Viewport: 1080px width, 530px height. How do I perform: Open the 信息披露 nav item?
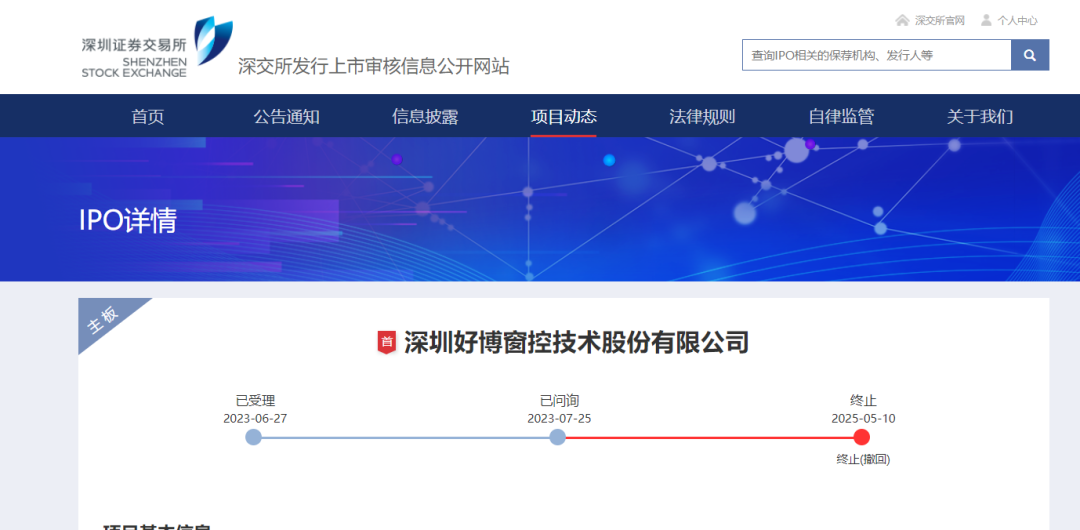[425, 116]
